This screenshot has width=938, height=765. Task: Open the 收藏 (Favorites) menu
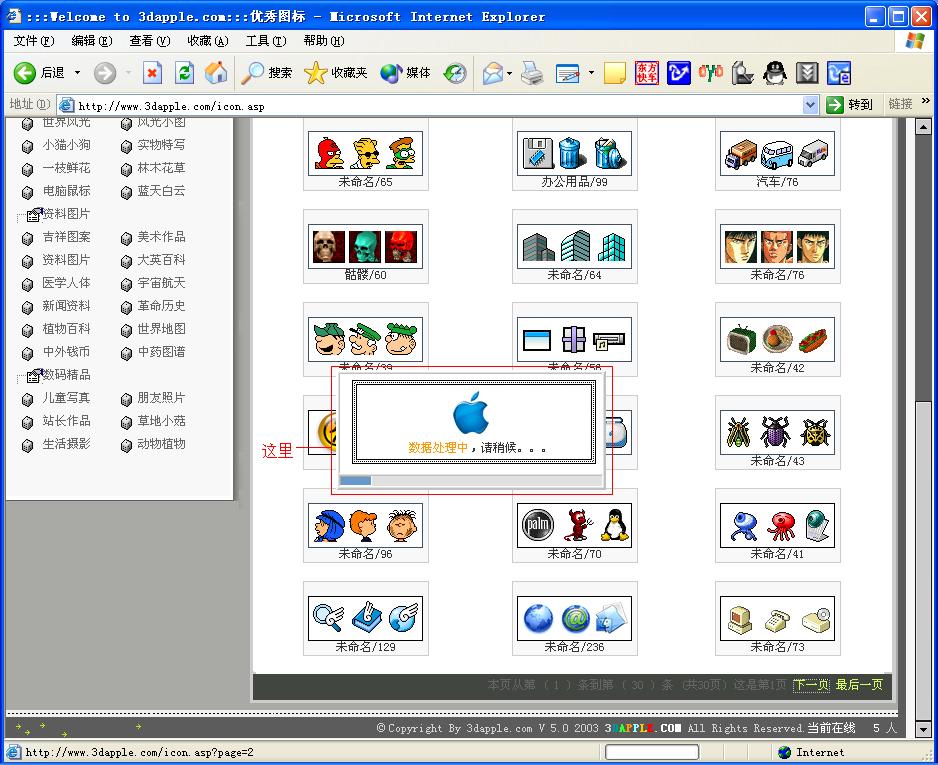coord(207,41)
